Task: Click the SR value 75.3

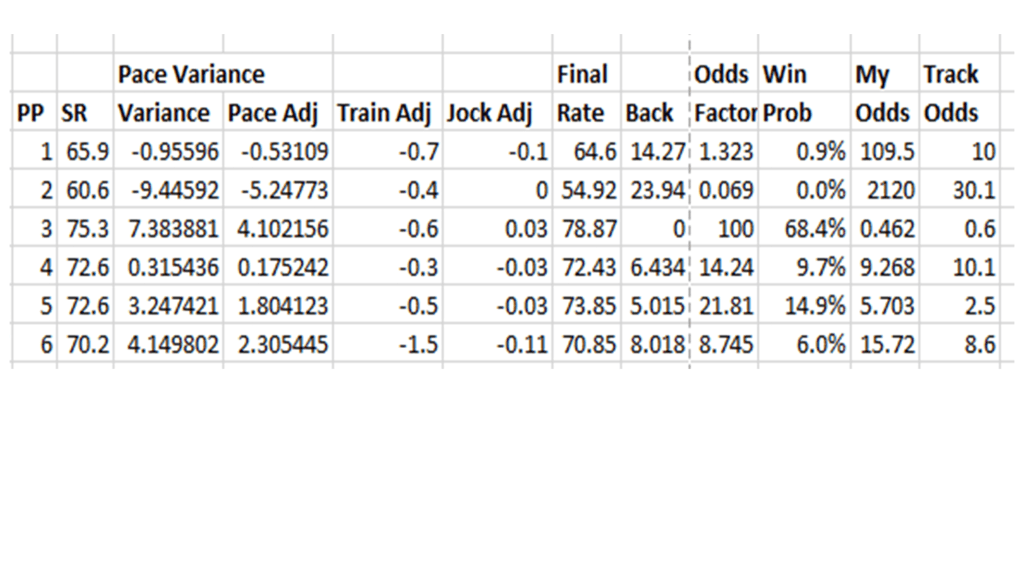Action: click(x=87, y=229)
